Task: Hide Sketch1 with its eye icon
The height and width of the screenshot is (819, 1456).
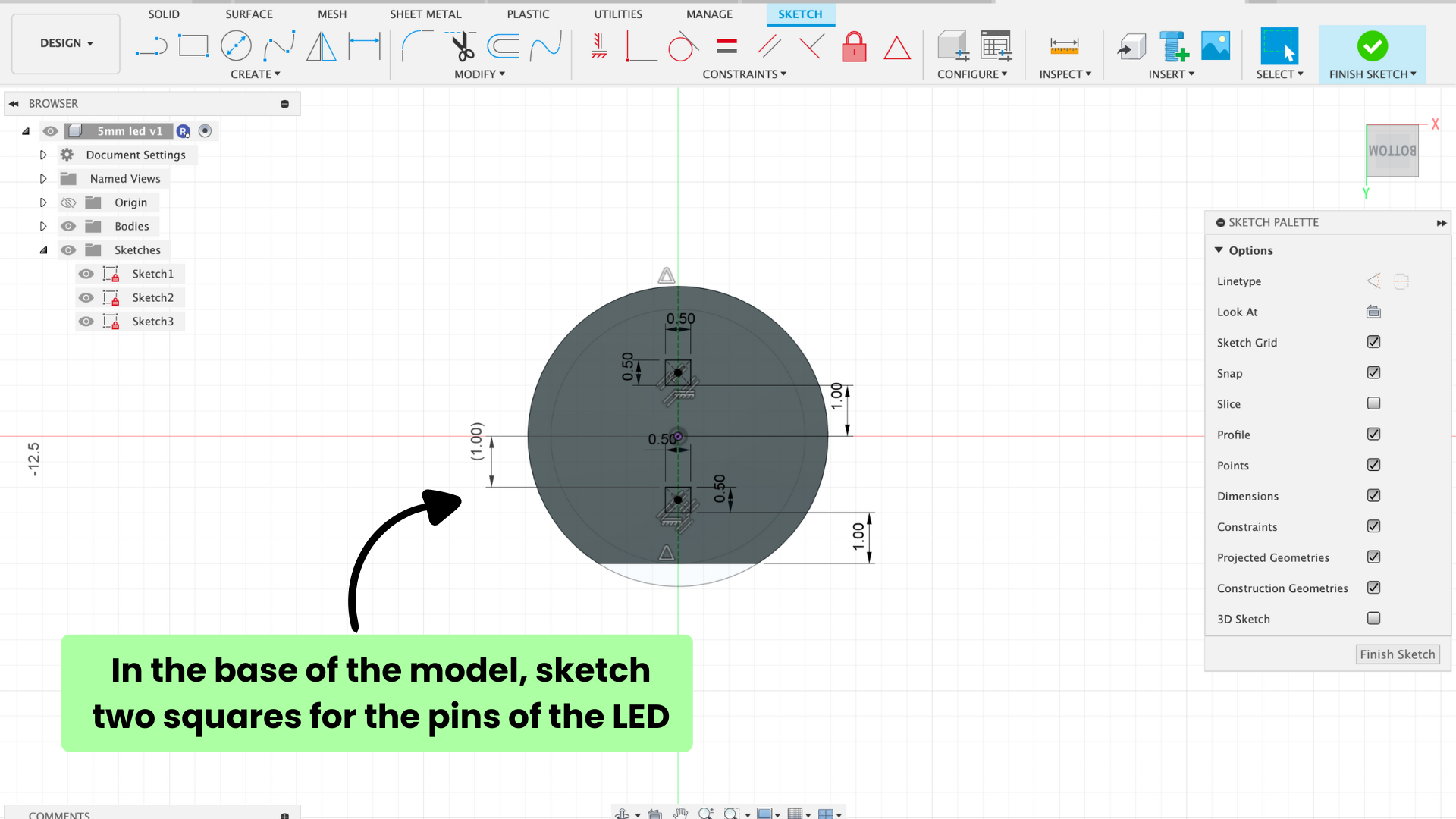Action: [86, 274]
